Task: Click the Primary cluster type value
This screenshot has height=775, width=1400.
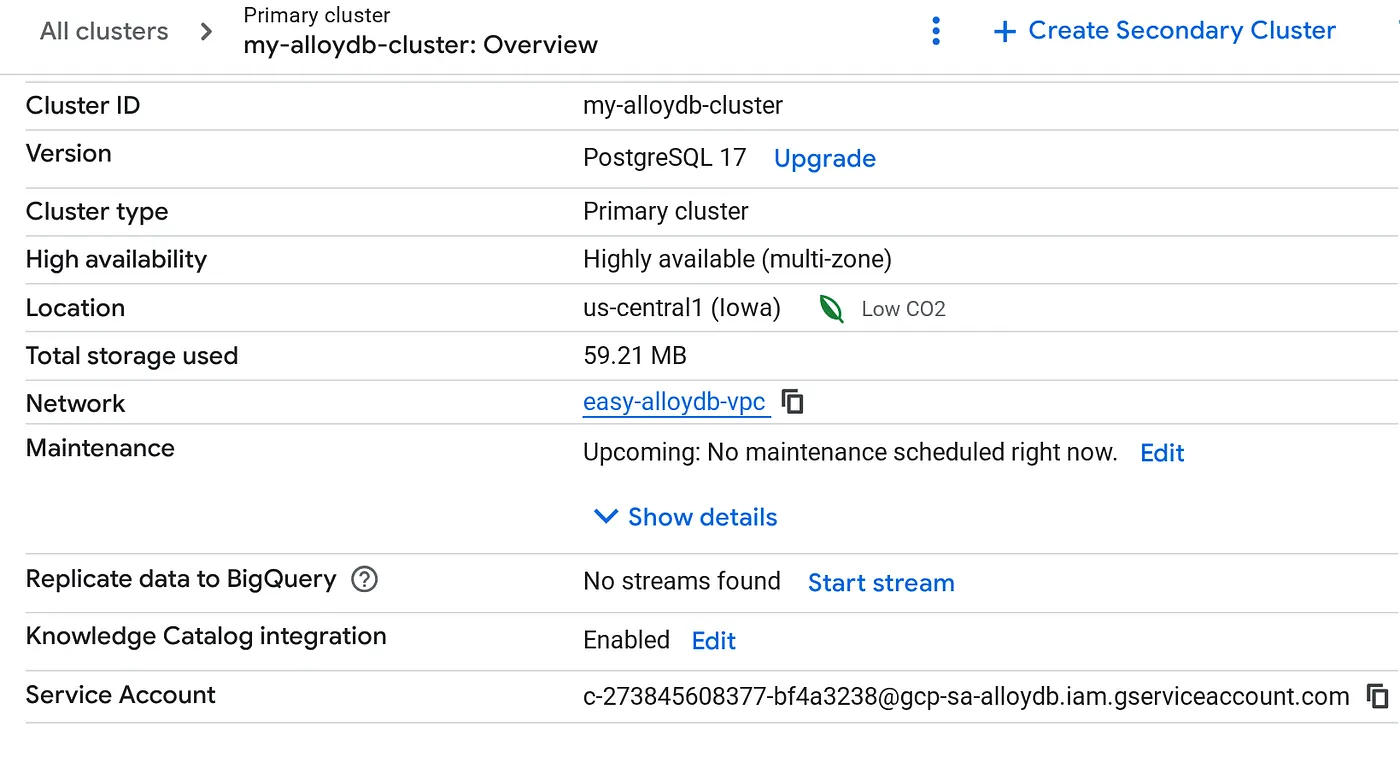Action: pyautogui.click(x=666, y=212)
